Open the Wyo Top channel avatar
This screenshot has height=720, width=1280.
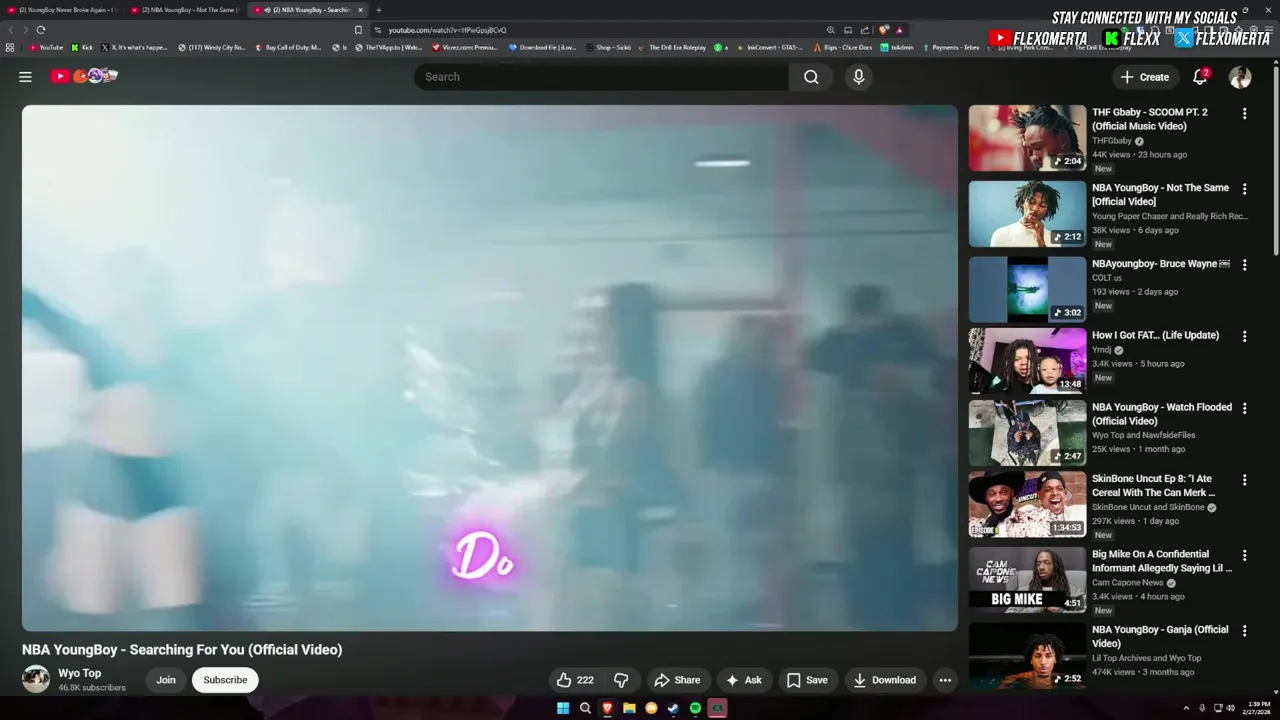click(36, 679)
